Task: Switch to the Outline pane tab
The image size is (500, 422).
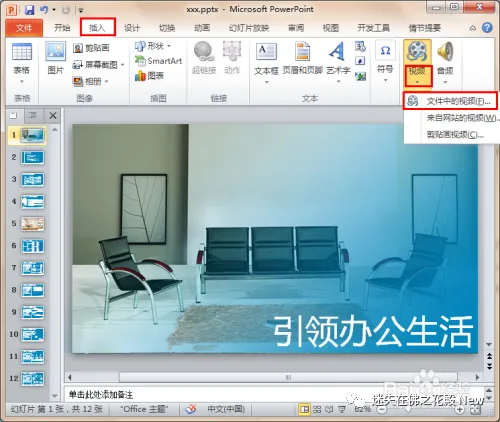Action: click(33, 116)
